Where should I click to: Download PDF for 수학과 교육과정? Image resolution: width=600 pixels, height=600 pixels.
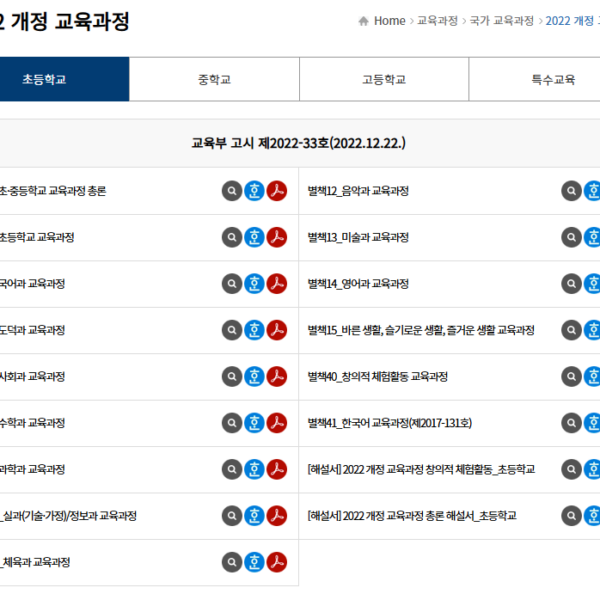[x=277, y=423]
